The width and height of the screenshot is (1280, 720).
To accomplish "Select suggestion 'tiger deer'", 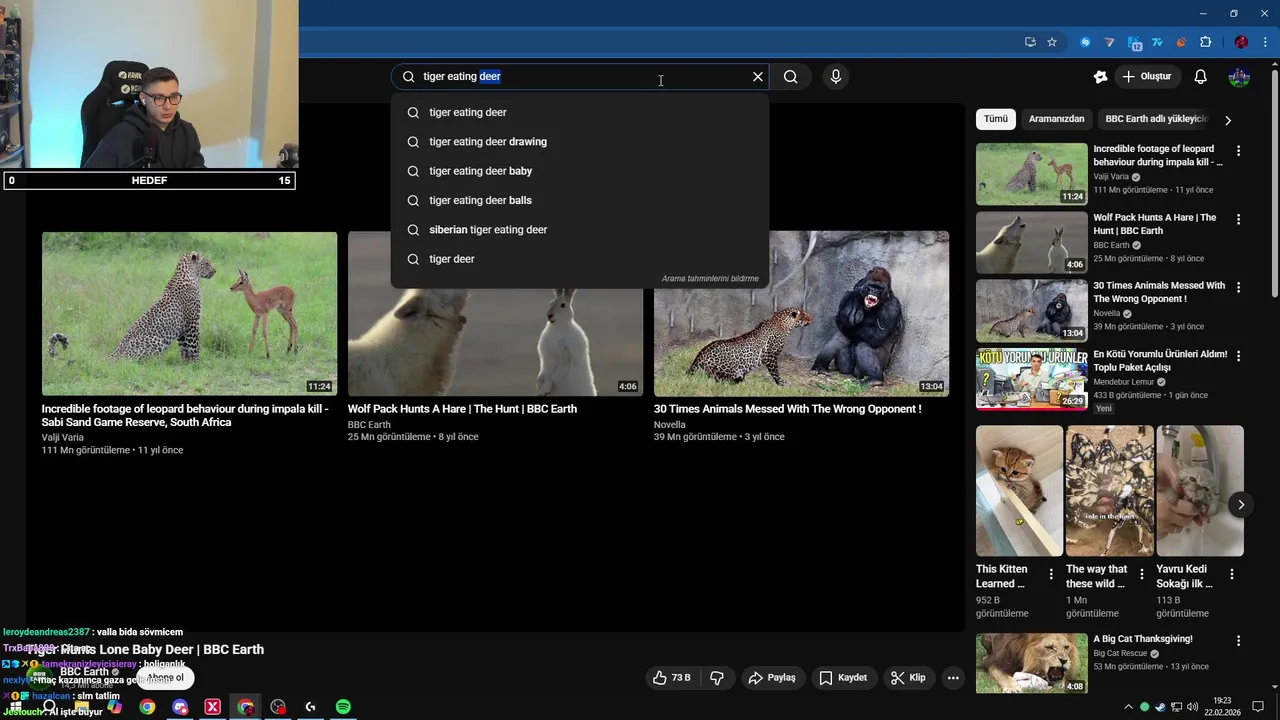I will [580, 259].
